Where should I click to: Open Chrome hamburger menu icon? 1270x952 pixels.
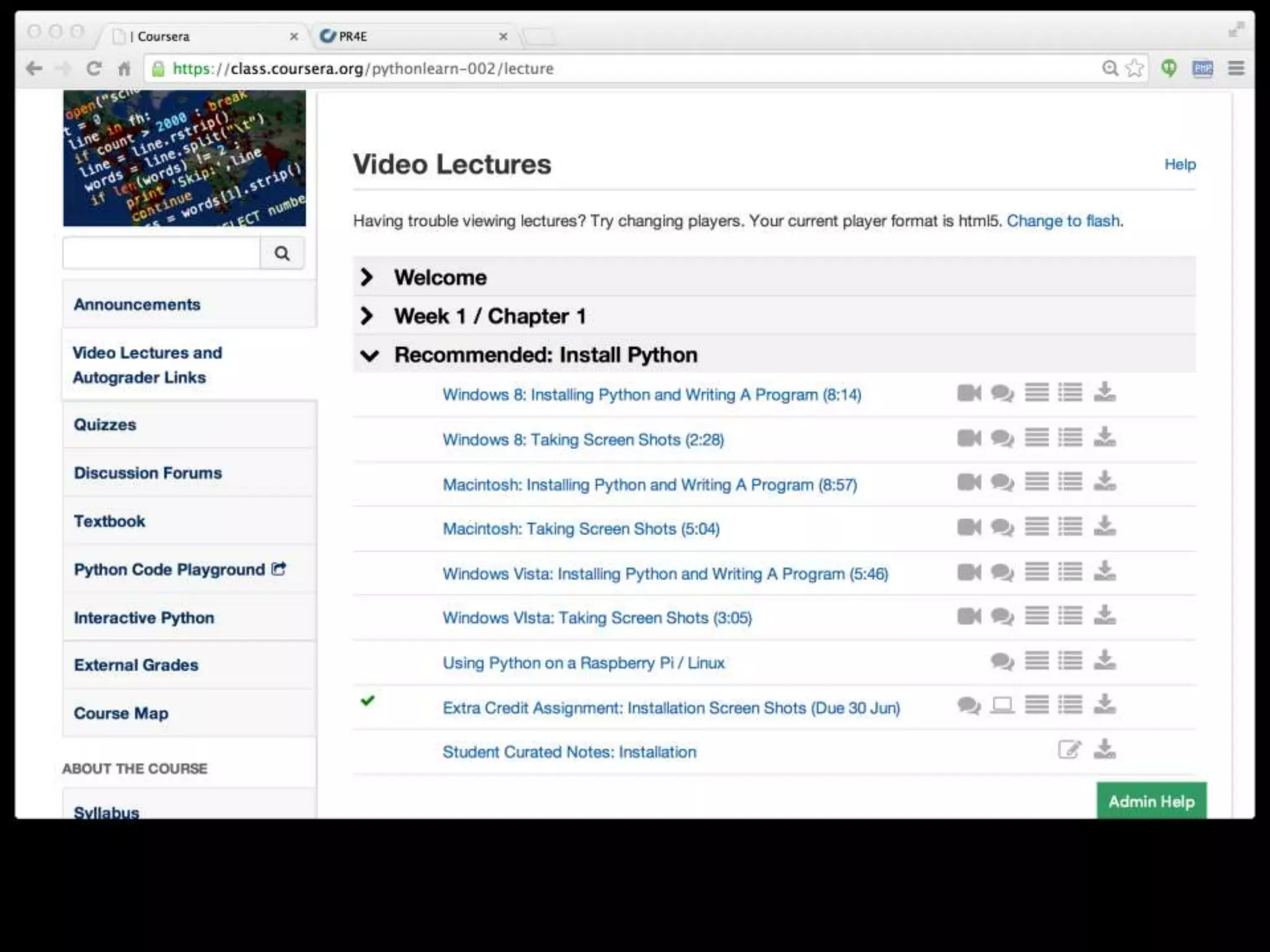coord(1236,68)
